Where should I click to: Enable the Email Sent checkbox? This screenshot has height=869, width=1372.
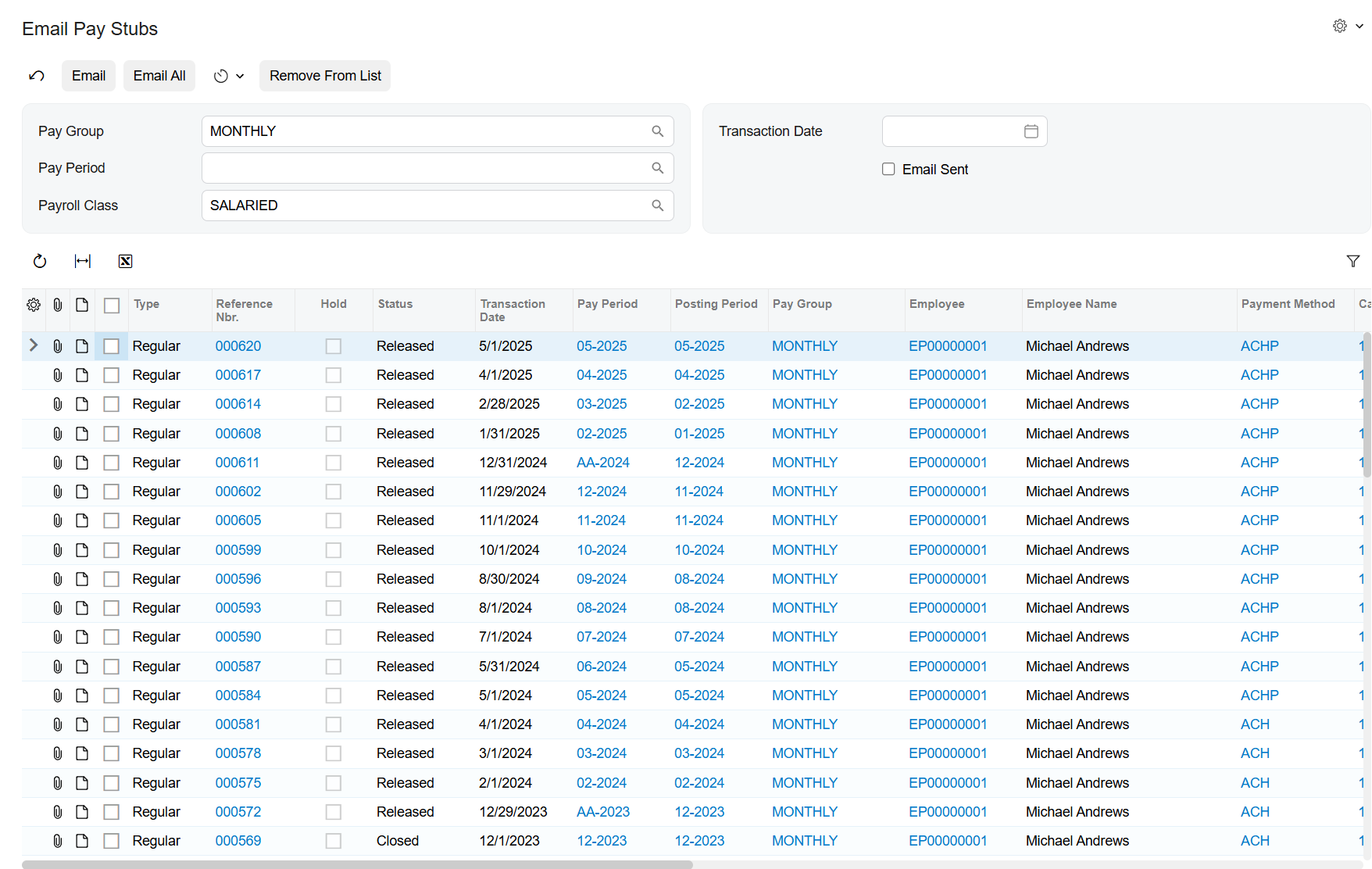click(x=888, y=169)
